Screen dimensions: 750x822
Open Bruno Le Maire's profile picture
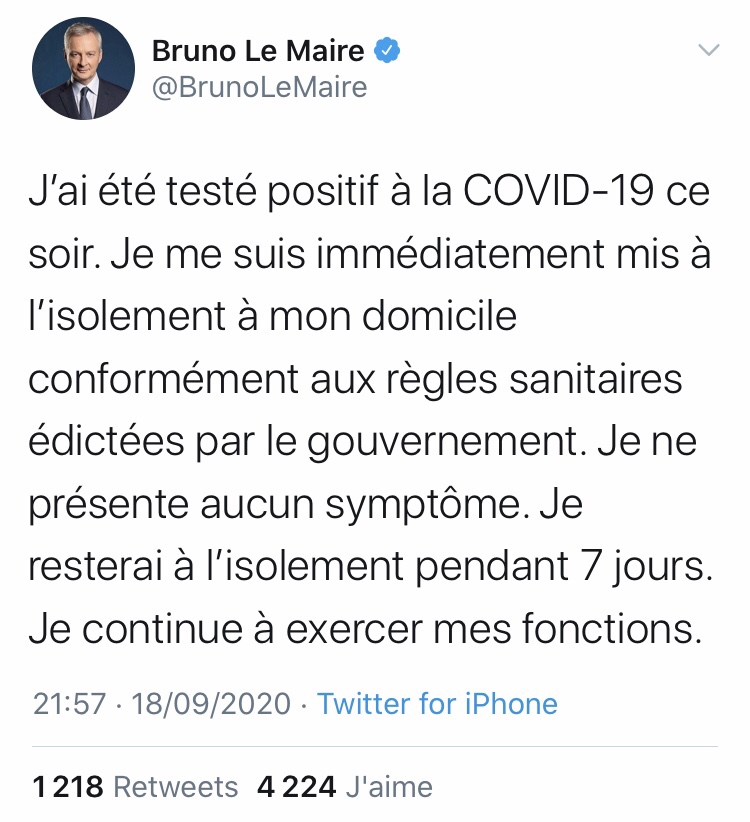[83, 69]
